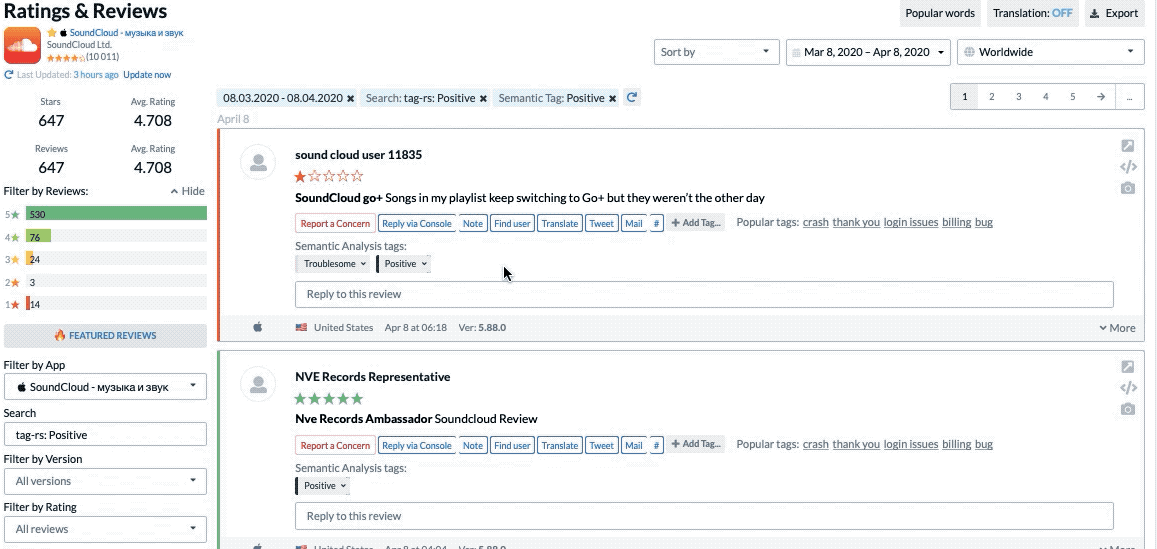Report a Concern on sound cloud user 11835 review
The height and width of the screenshot is (549, 1157).
335,223
